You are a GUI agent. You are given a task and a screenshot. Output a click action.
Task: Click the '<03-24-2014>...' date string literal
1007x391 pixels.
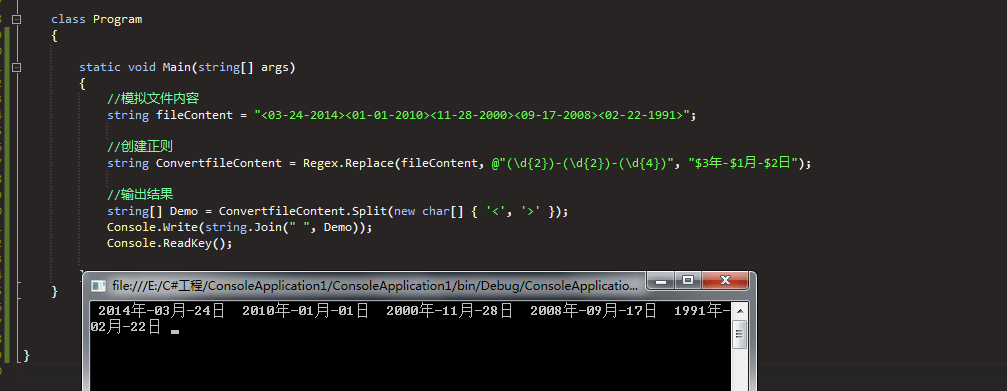click(x=472, y=115)
